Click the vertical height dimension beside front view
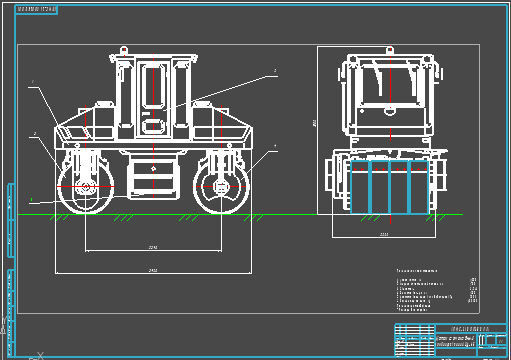The image size is (511, 360). click(x=314, y=123)
